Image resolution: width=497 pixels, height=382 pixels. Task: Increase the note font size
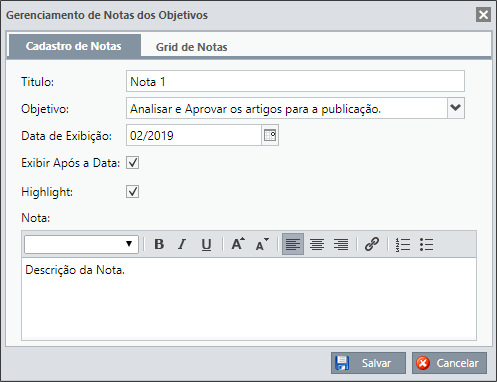tap(238, 244)
